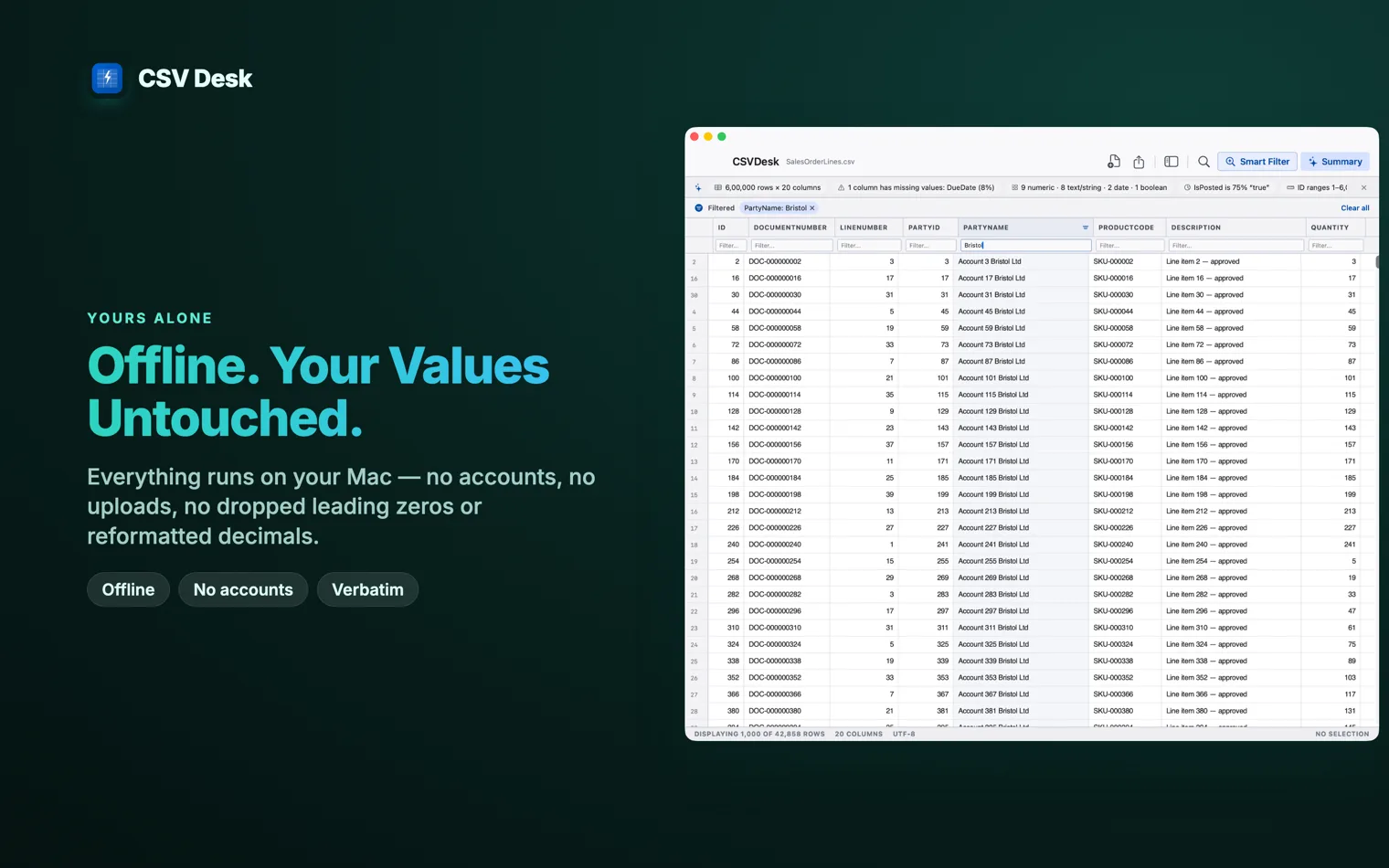Click the 'Verbatim' pill tag
Image resolution: width=1389 pixels, height=868 pixels.
click(x=367, y=589)
